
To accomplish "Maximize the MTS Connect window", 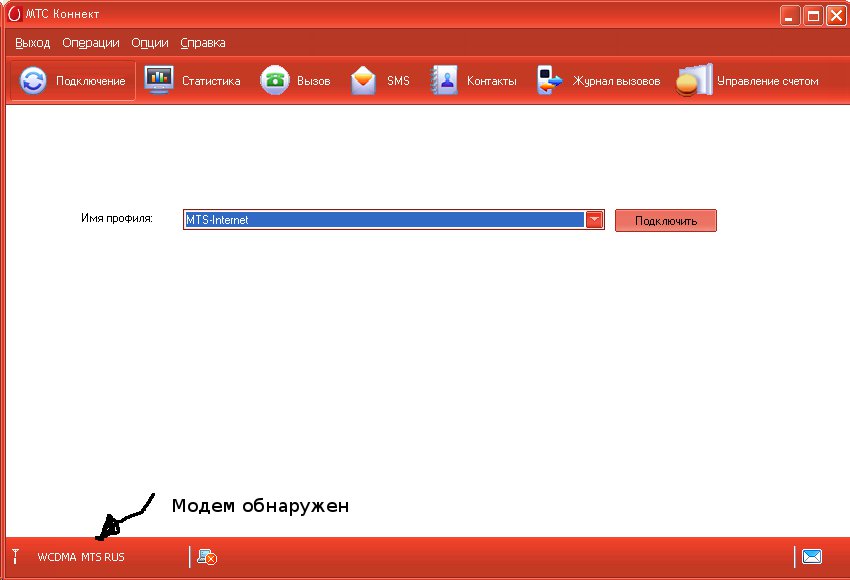I will pyautogui.click(x=812, y=14).
